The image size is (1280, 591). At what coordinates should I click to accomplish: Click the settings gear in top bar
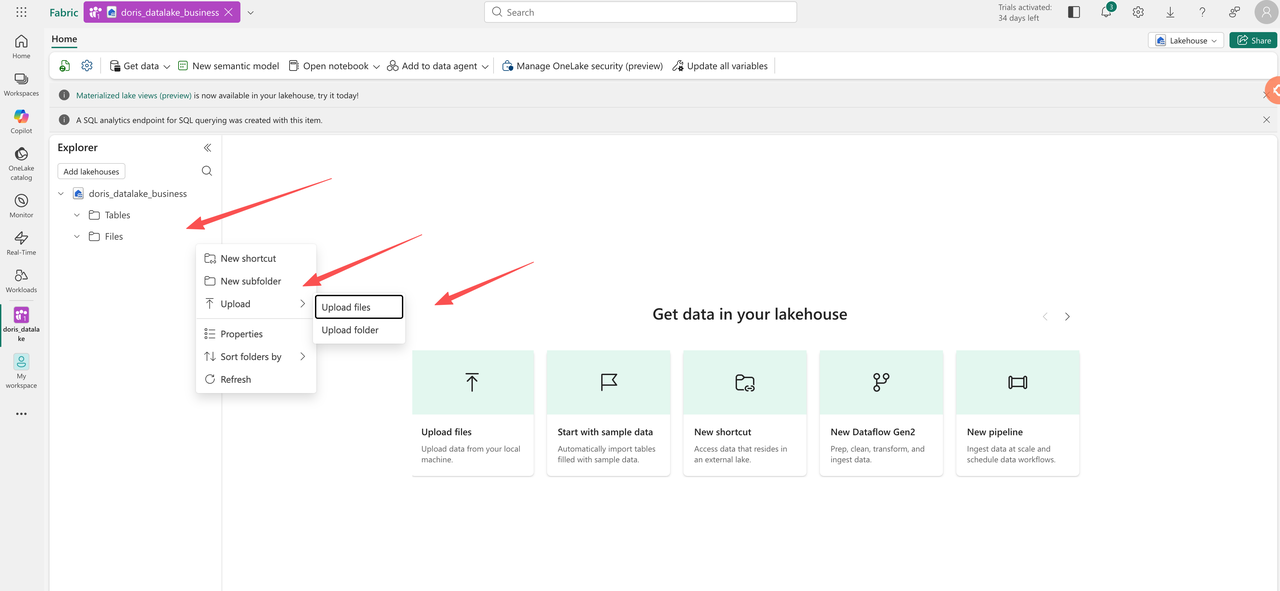1138,12
